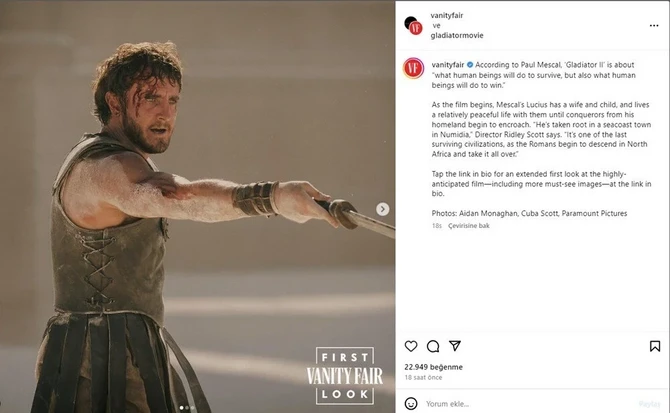This screenshot has height=413, width=670.
Task: Click inside the "Yorum ekle..." comment field
Action: click(x=528, y=404)
